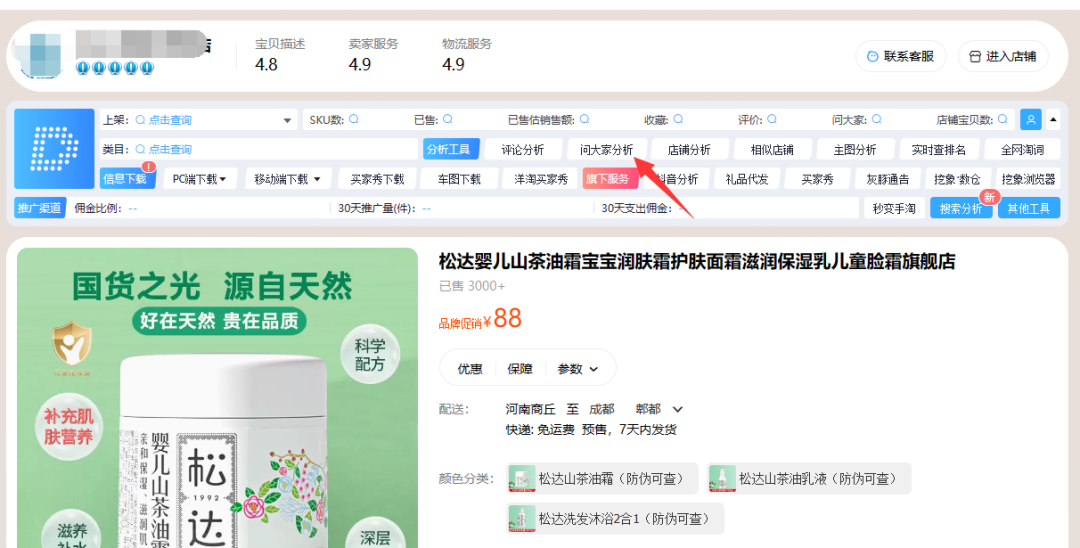Image resolution: width=1080 pixels, height=548 pixels.
Task: Click 点击查询 beside 上架
Action: tap(170, 120)
